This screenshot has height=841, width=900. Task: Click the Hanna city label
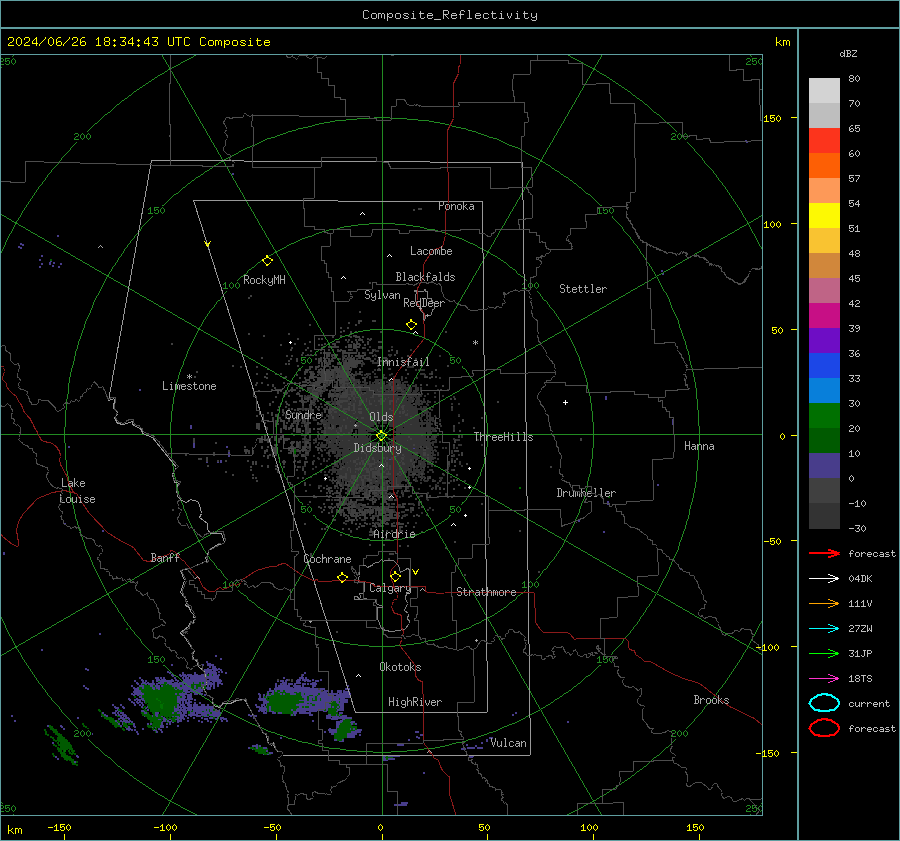click(x=699, y=446)
